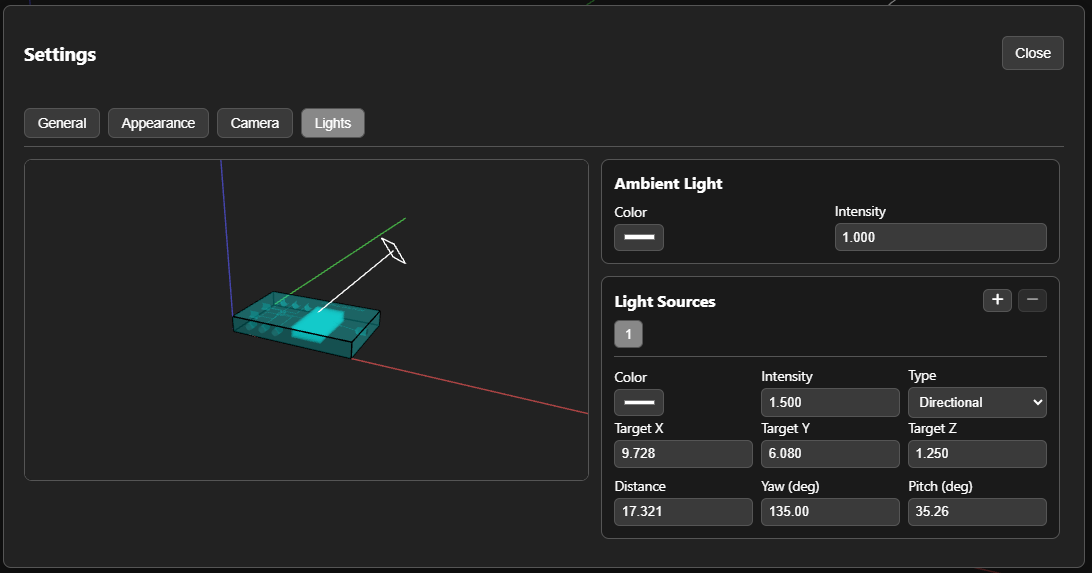Open the Camera tab
This screenshot has height=573, width=1092.
tap(255, 123)
